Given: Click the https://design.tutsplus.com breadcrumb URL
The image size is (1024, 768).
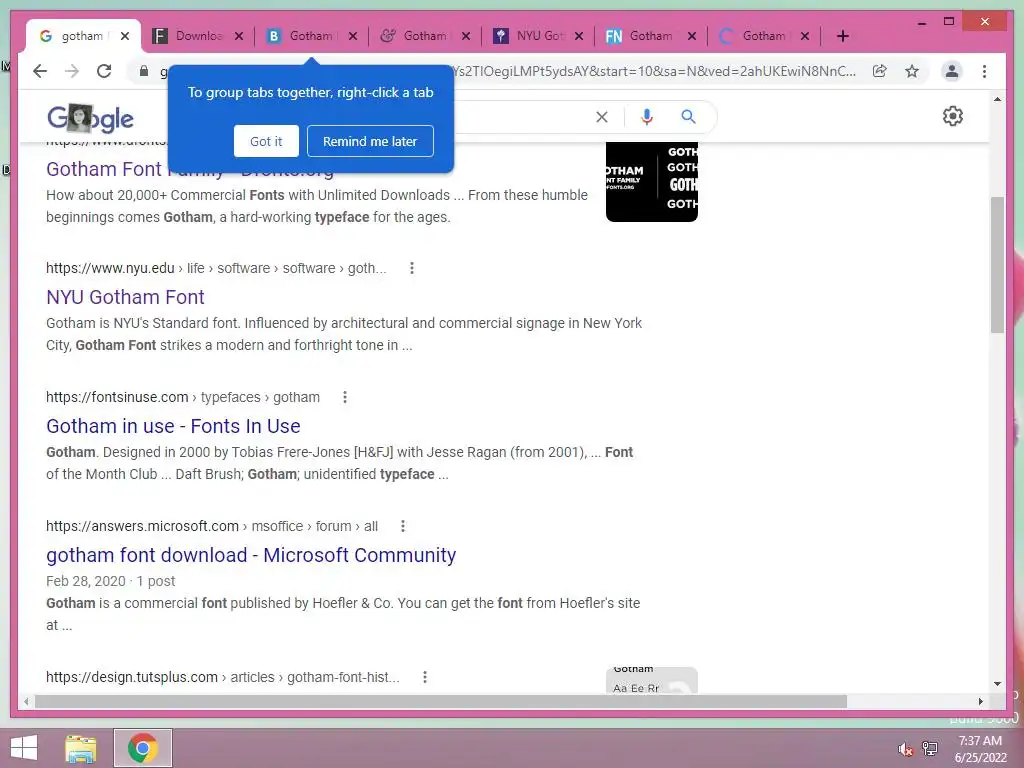Looking at the screenshot, I should (132, 677).
